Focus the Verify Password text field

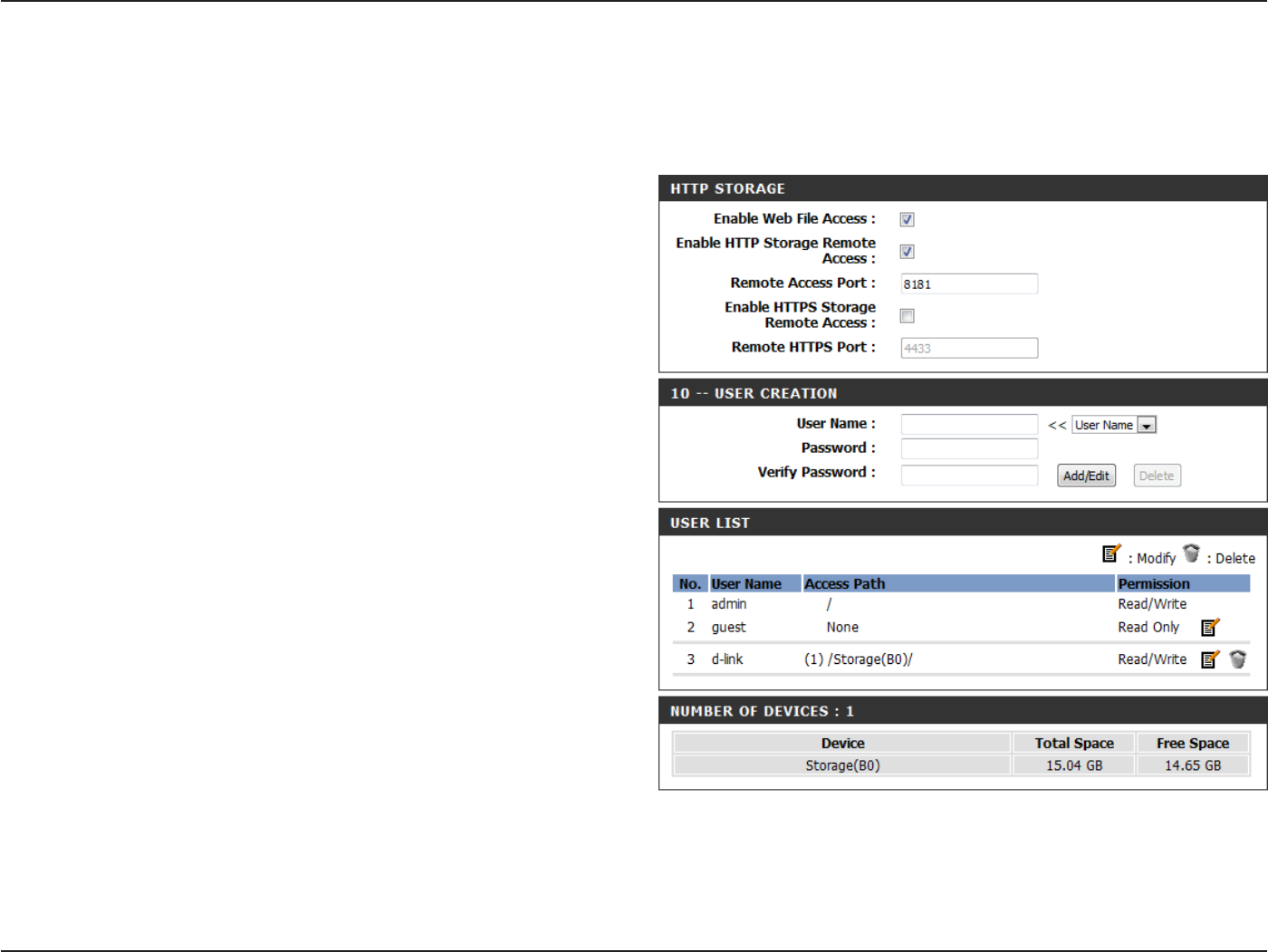point(969,475)
